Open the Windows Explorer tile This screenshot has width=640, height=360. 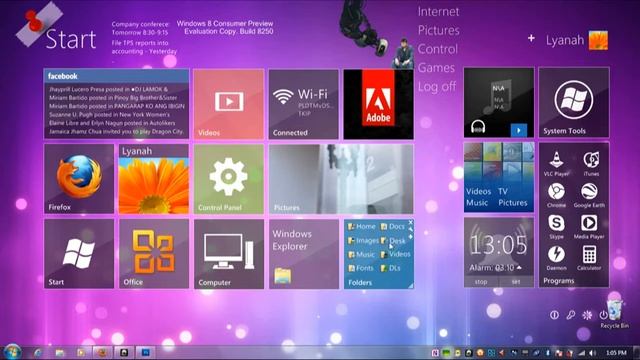[x=304, y=254]
